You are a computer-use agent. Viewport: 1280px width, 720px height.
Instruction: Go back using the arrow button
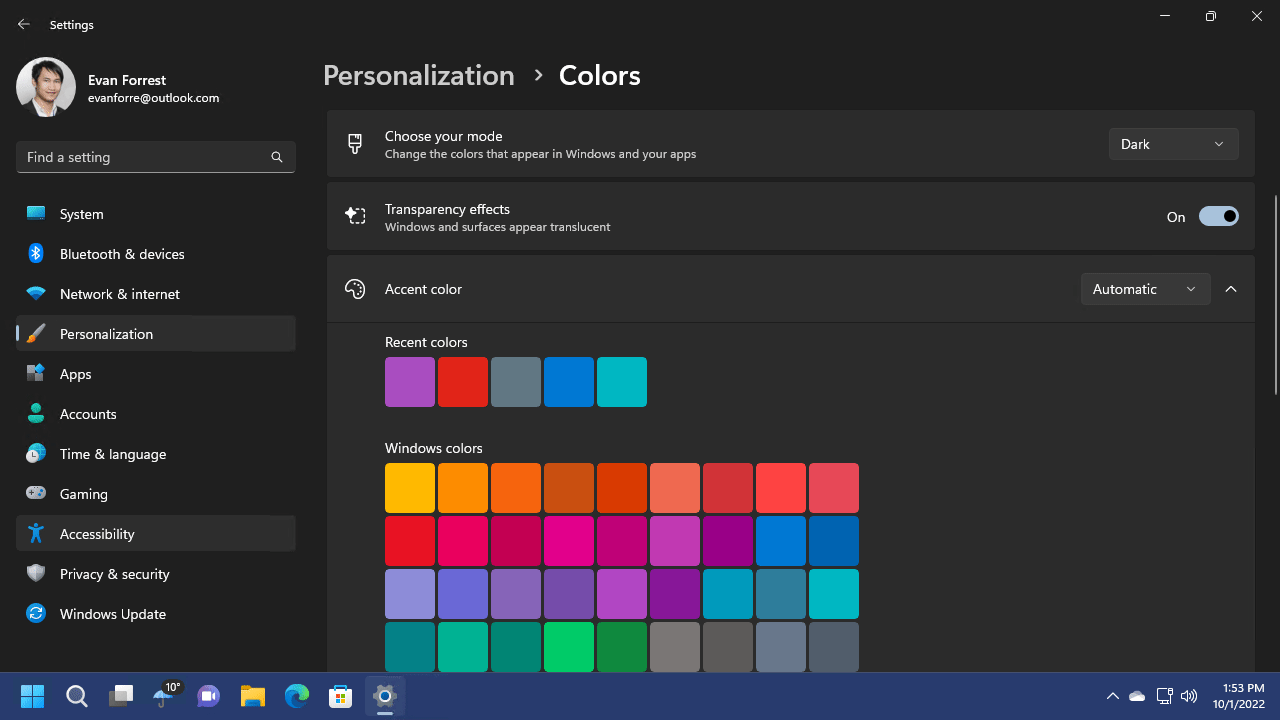pyautogui.click(x=23, y=24)
